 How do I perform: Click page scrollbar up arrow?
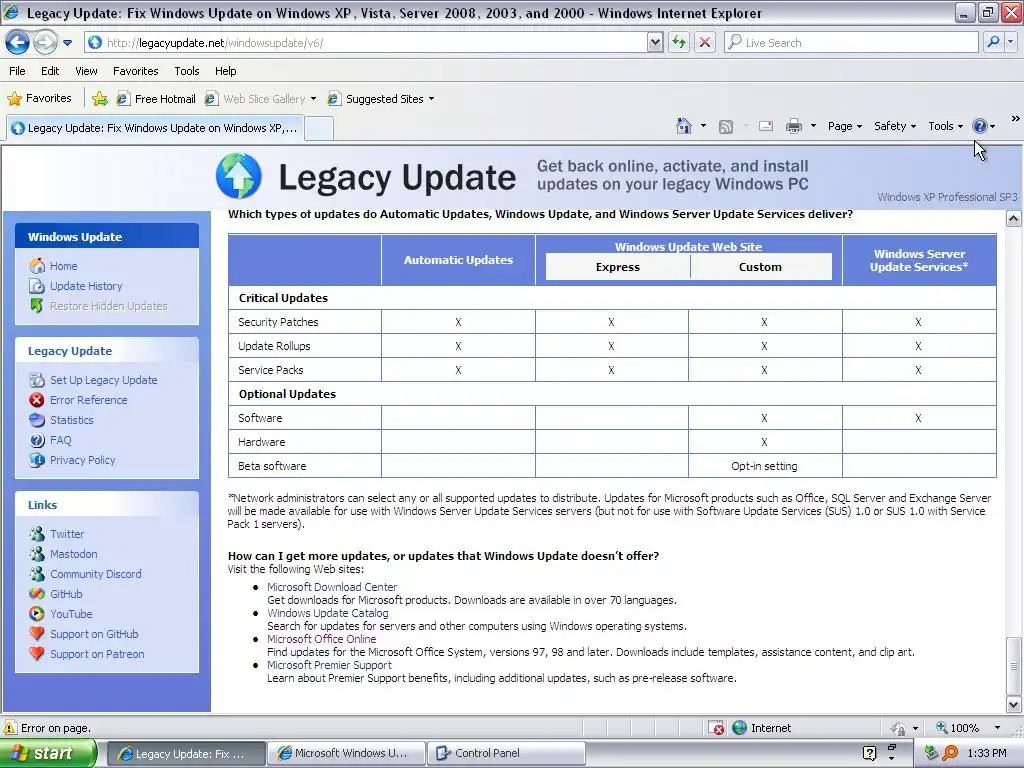coord(1014,219)
